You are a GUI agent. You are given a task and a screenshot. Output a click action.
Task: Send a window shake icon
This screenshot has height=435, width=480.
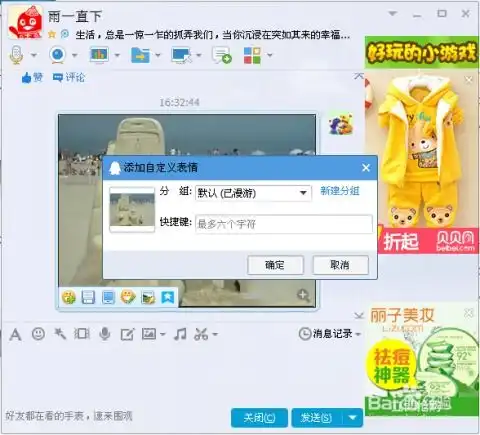[x=82, y=334]
